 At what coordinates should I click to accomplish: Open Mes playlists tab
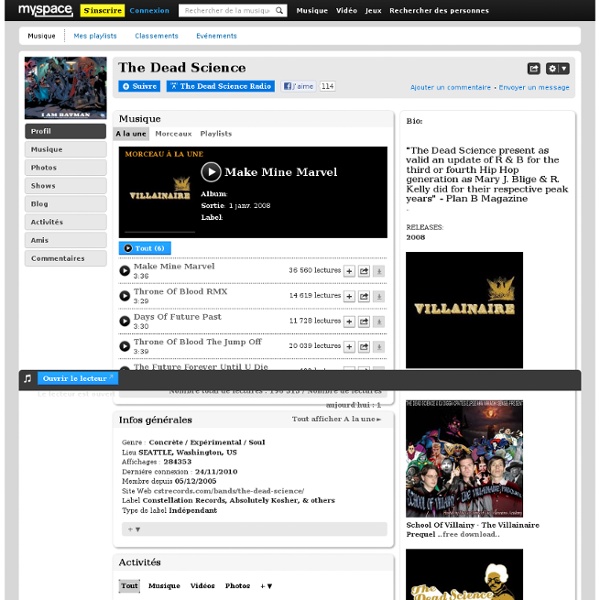[x=95, y=36]
